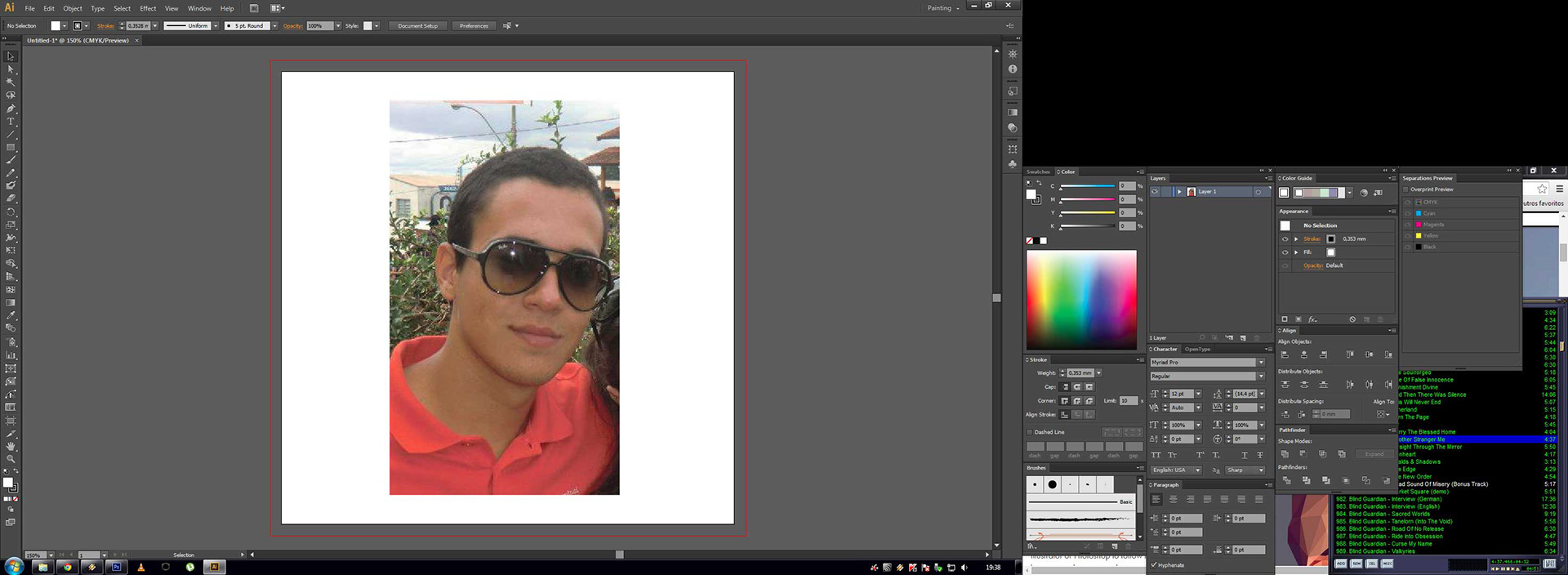
Task: Select the Direct Selection tool
Action: (x=11, y=69)
